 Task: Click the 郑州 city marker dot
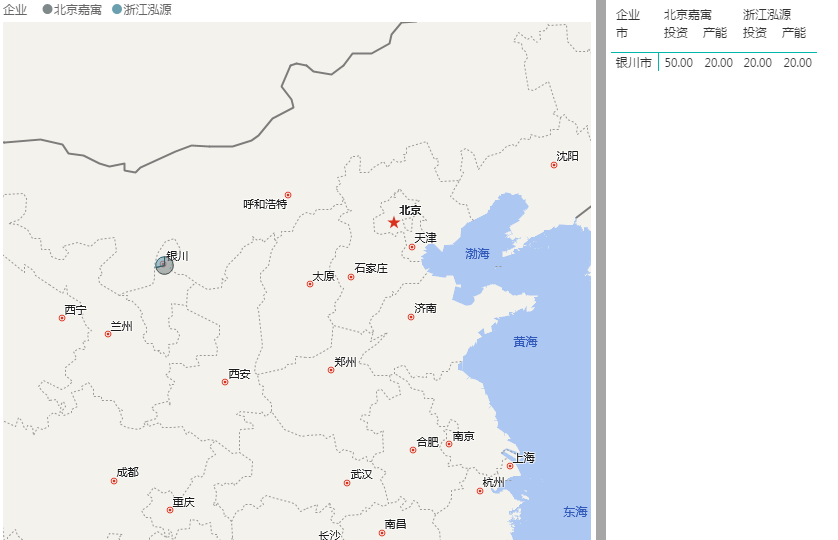[331, 370]
